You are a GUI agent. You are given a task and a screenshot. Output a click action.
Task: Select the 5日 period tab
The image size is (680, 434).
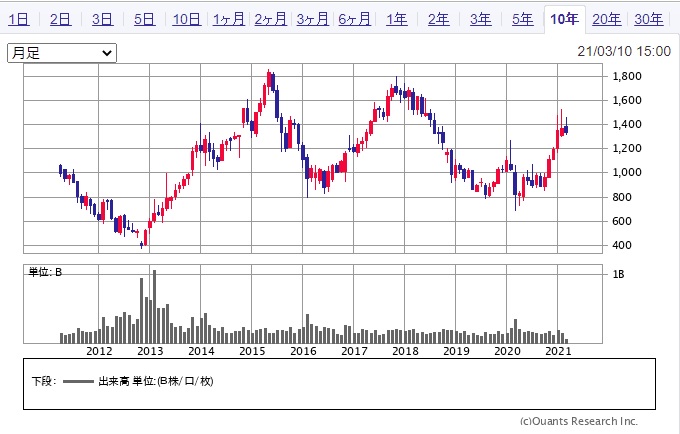pyautogui.click(x=144, y=20)
